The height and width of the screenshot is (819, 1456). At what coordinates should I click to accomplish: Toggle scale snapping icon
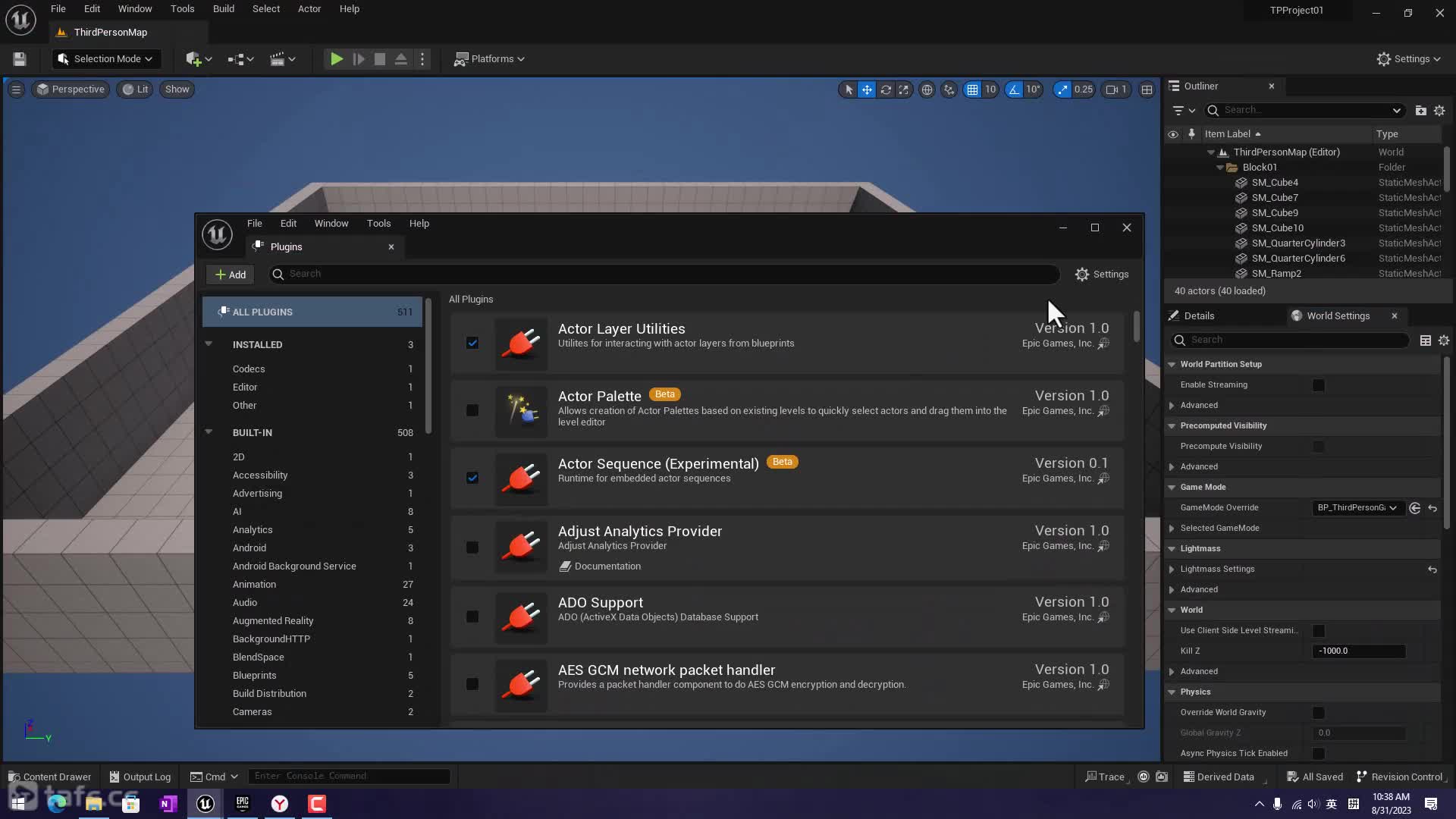[1062, 89]
